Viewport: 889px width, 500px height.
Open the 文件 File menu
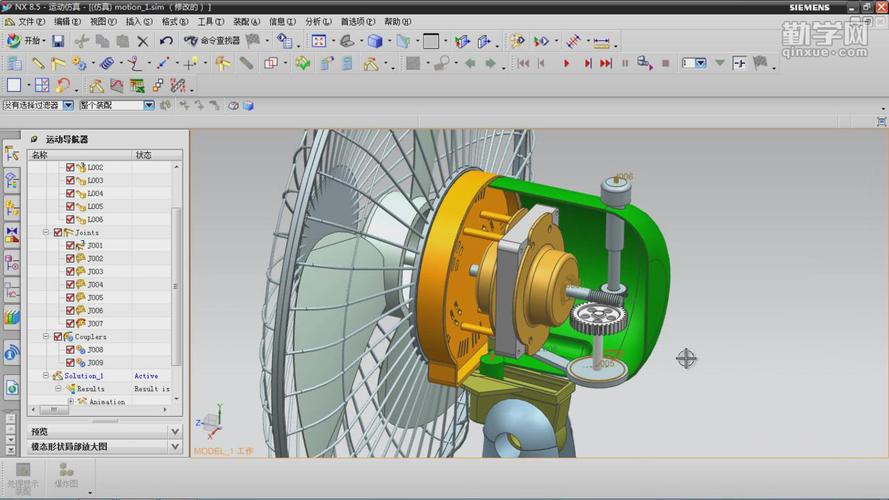coord(30,21)
